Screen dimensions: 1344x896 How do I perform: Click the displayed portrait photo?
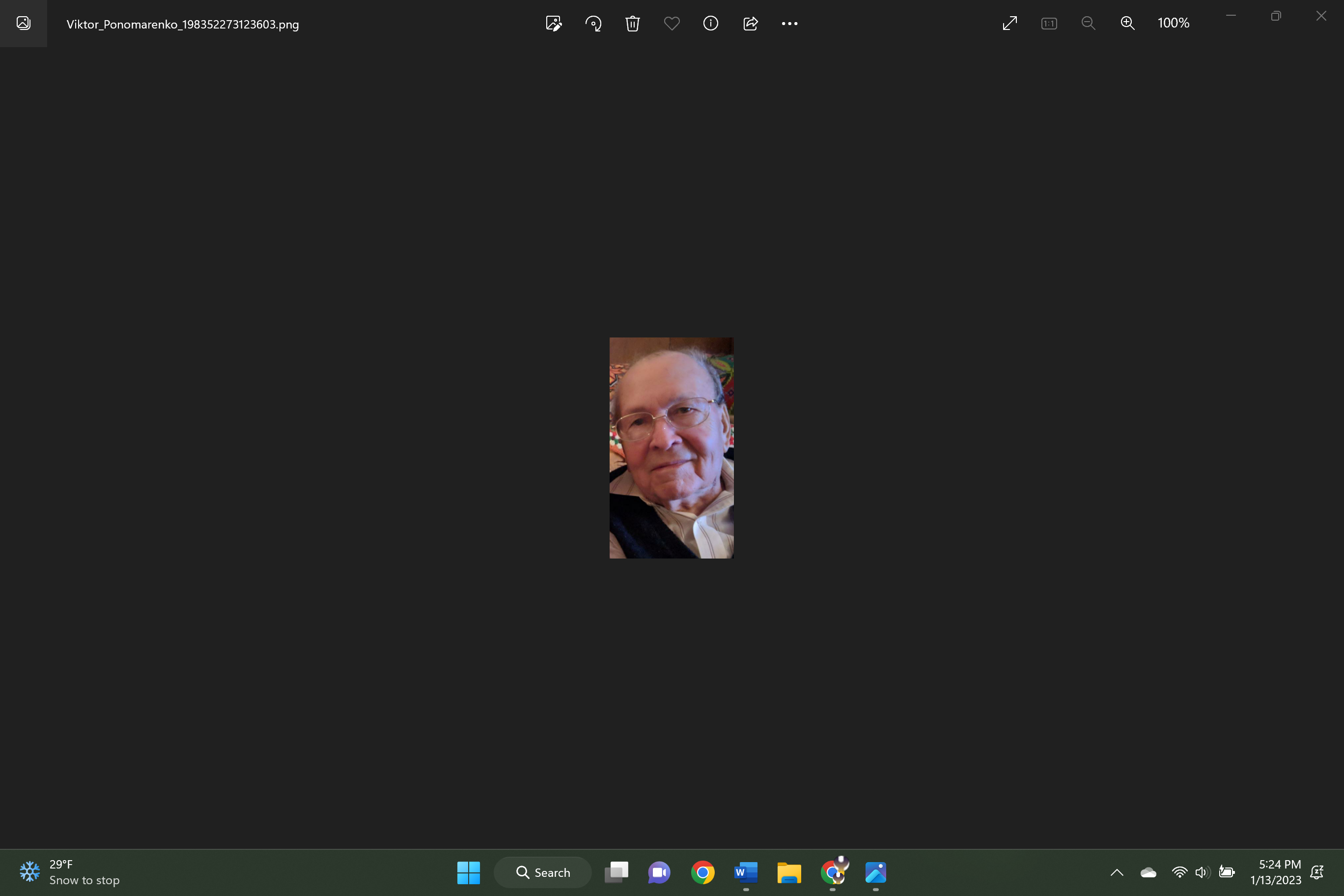click(x=672, y=448)
